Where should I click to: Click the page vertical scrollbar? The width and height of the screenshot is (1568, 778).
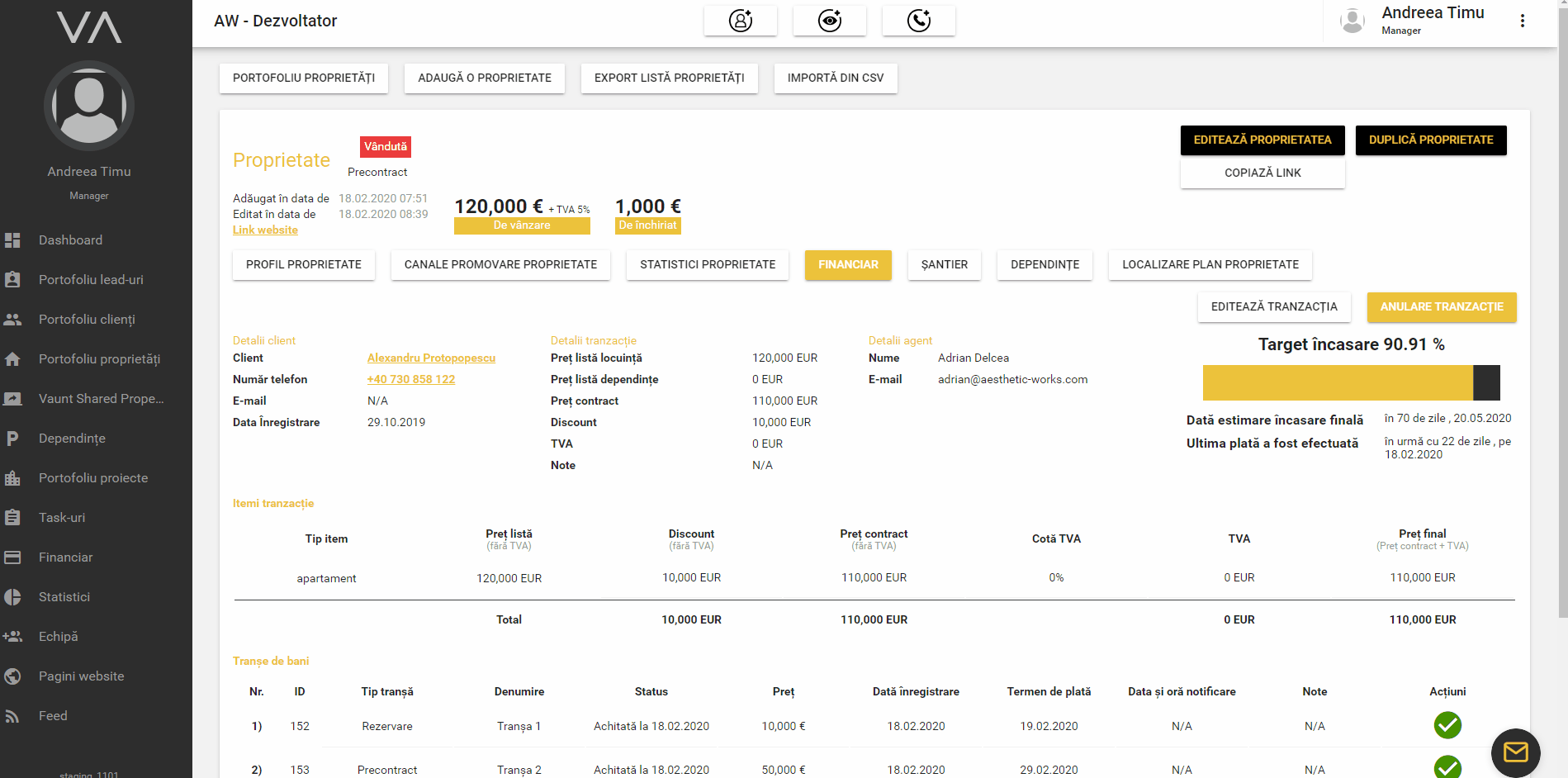pos(1562,330)
